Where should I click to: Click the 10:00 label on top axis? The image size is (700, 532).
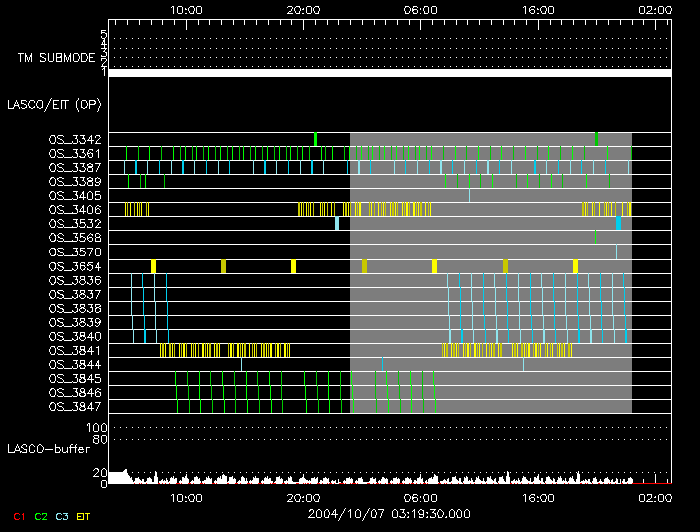187,8
